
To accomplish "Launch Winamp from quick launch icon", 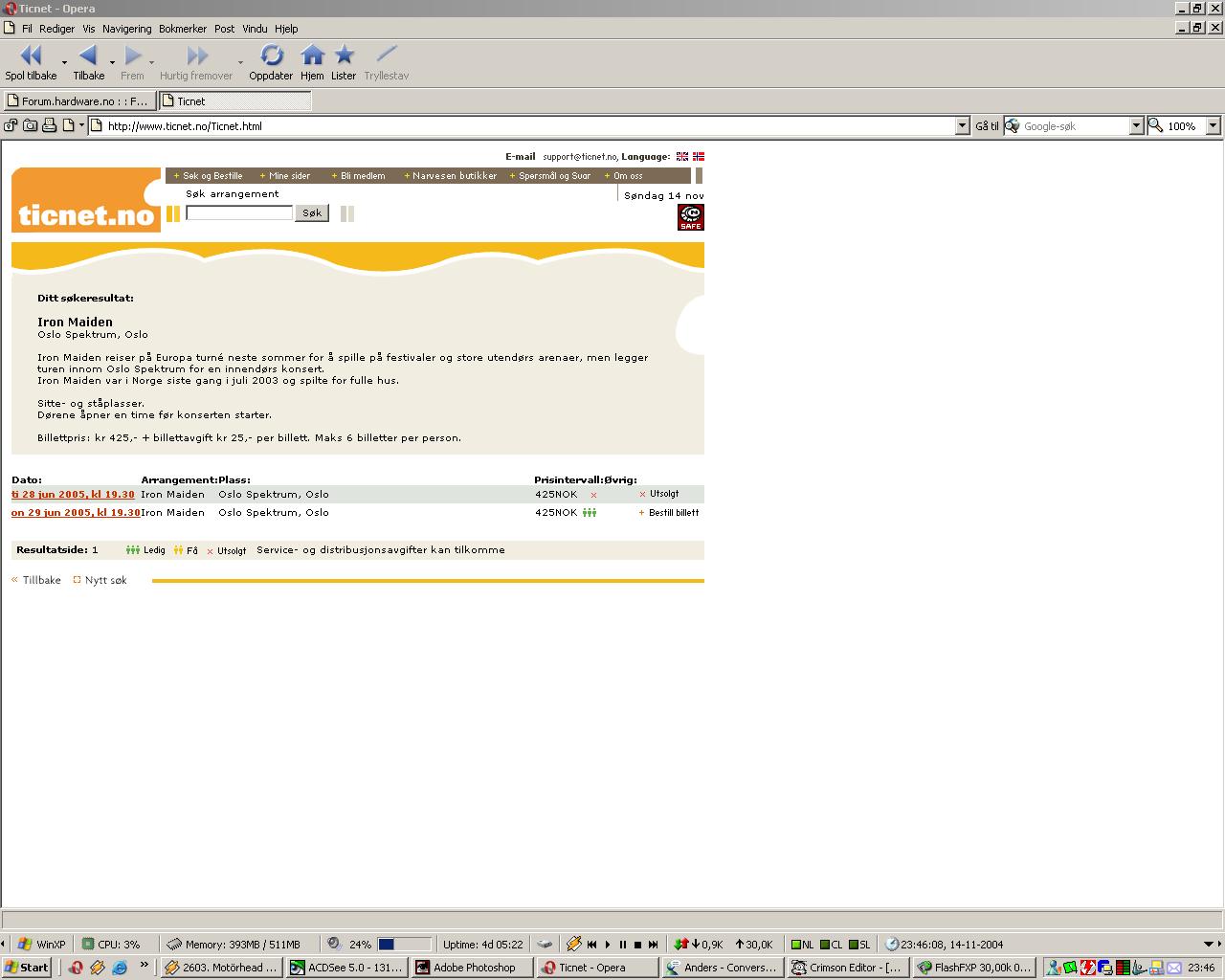I will point(98,968).
